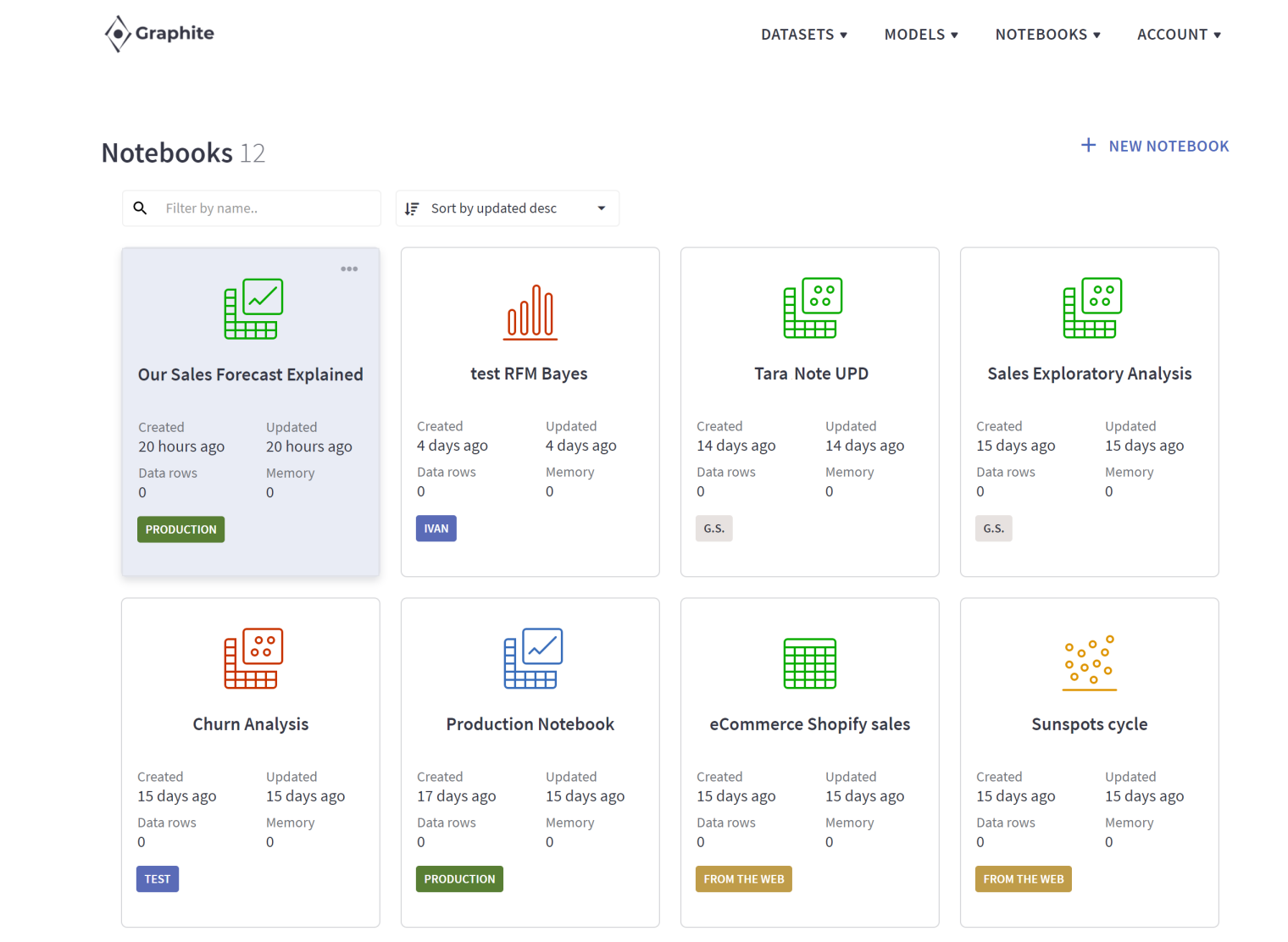1288x942 pixels.
Task: Click the sort order arrows icon
Action: (x=413, y=208)
